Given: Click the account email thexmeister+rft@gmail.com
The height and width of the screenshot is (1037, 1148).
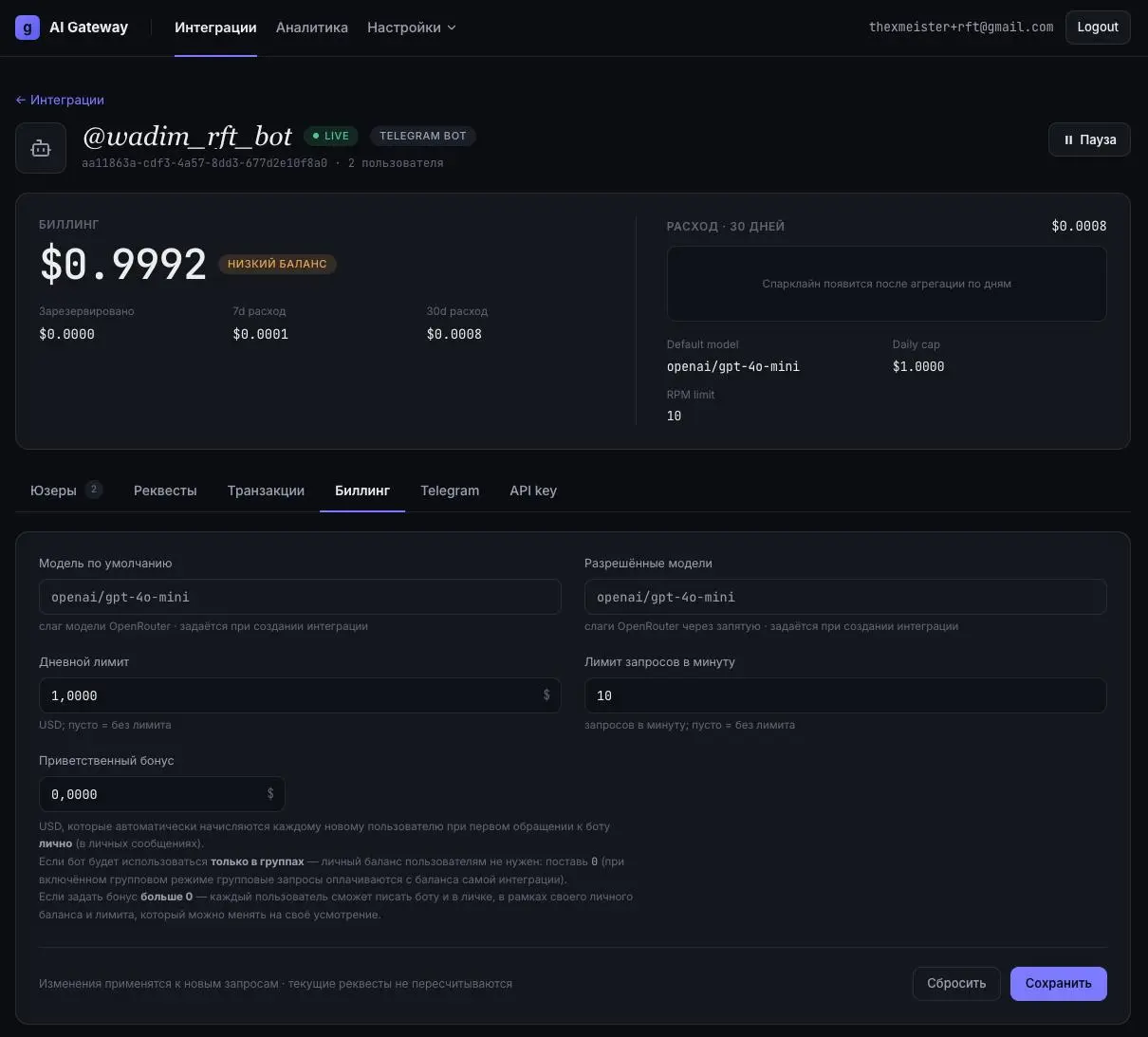Looking at the screenshot, I should tap(961, 28).
